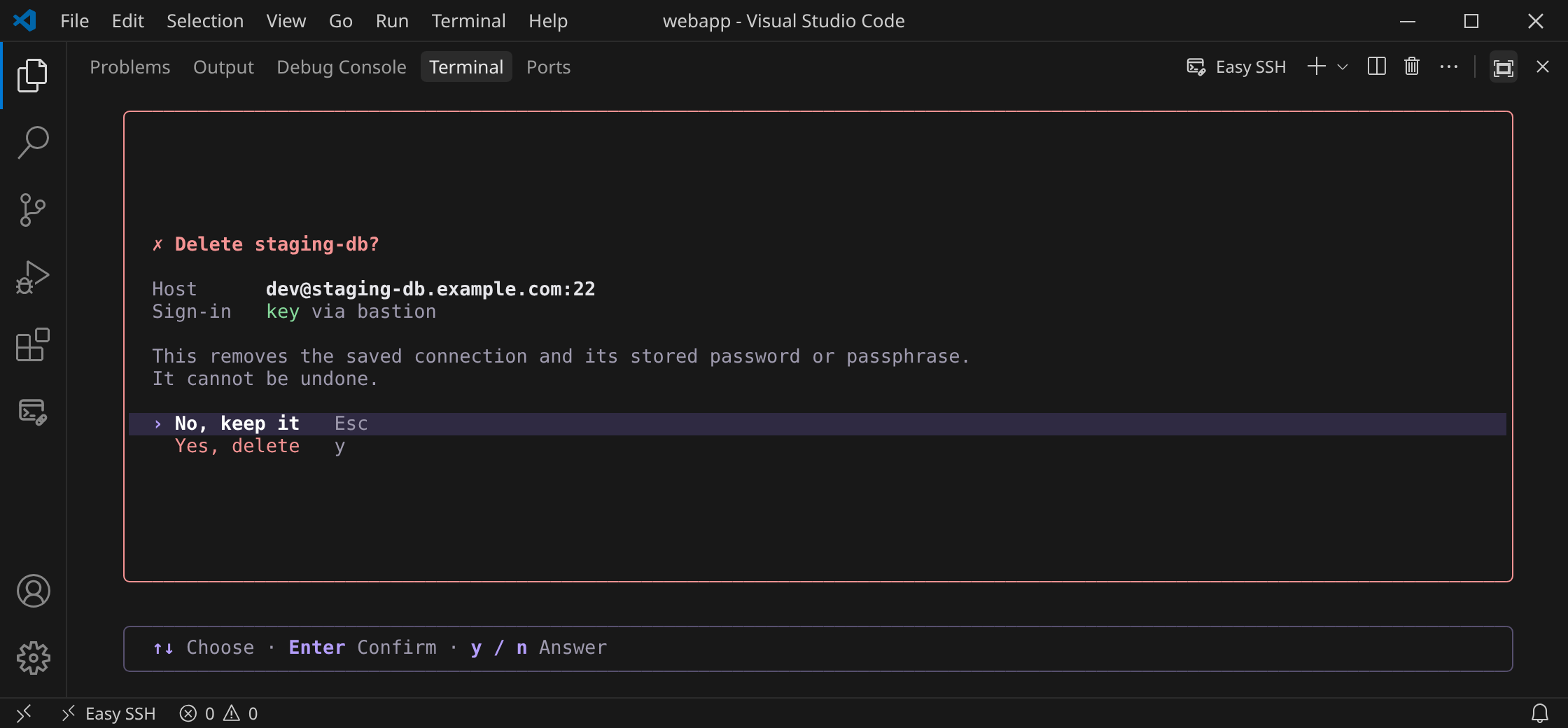
Task: Click the VS Code logo icon
Action: coord(25,20)
